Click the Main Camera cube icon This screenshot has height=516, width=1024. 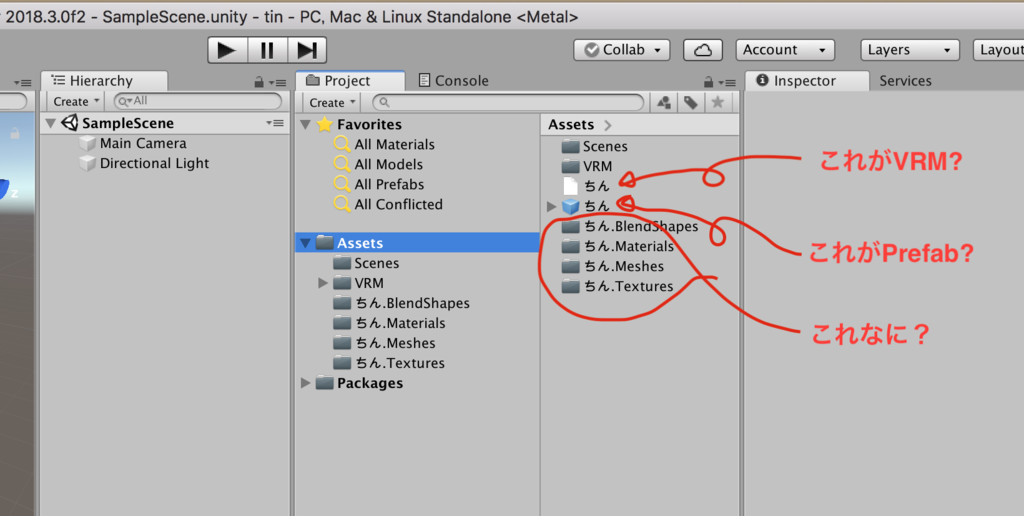click(88, 143)
